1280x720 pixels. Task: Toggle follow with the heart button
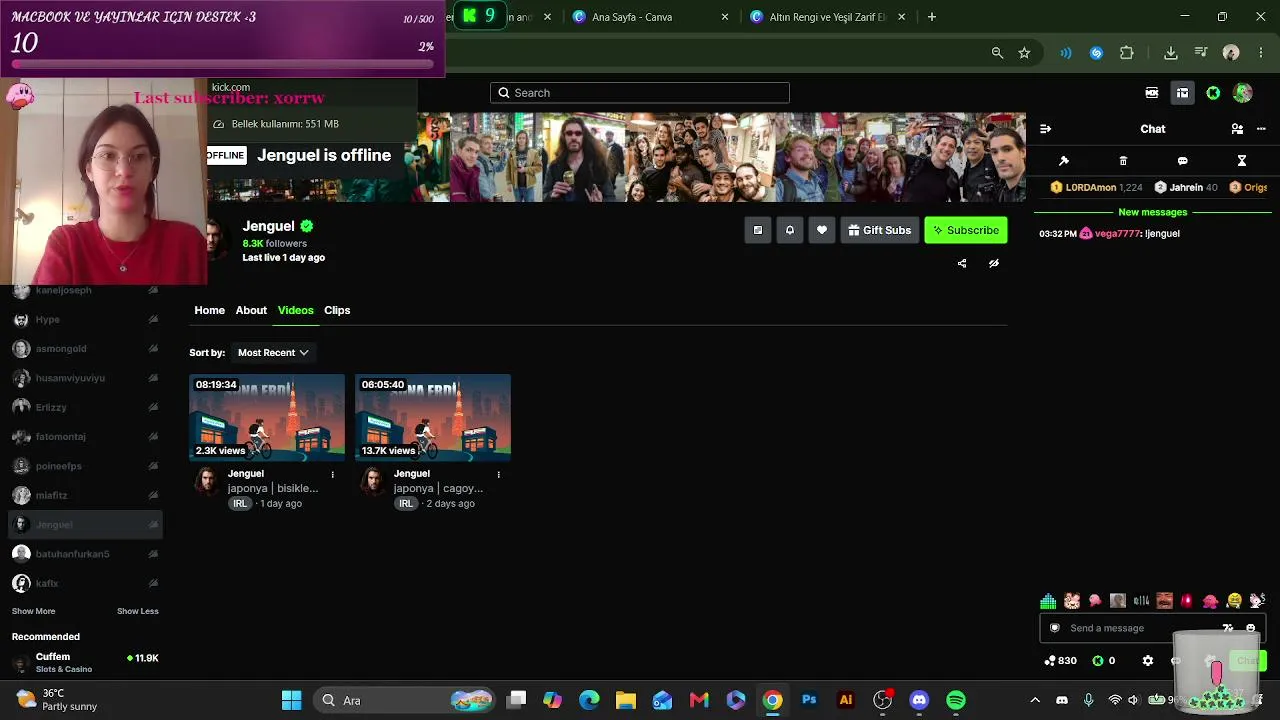tap(822, 230)
